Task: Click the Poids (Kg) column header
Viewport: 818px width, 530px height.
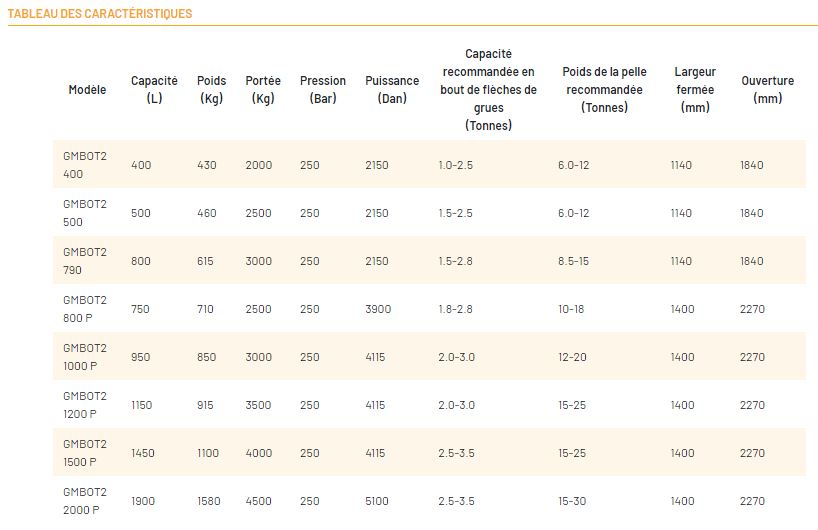Action: [211, 90]
